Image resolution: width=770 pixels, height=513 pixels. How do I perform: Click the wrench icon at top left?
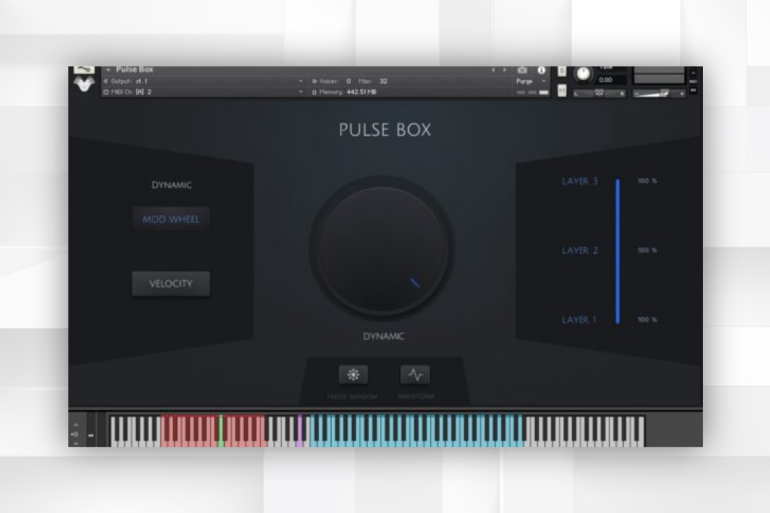(x=84, y=69)
